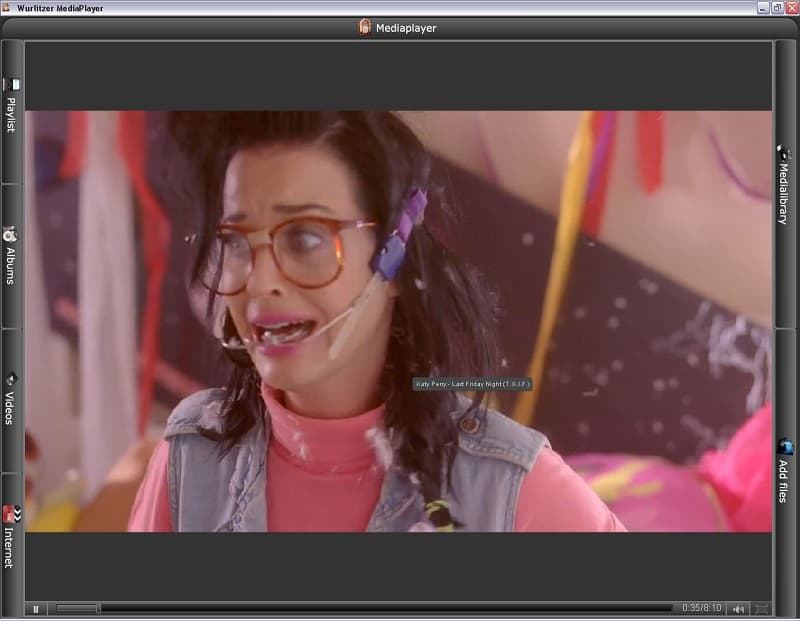This screenshot has height=621, width=800.
Task: Click the Internet panel icon
Action: (x=11, y=514)
